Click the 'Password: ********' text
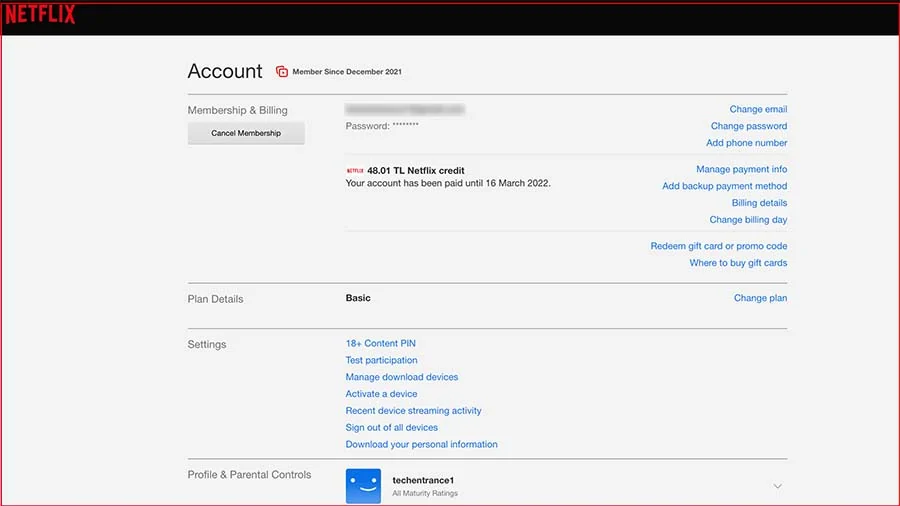 [x=382, y=126]
